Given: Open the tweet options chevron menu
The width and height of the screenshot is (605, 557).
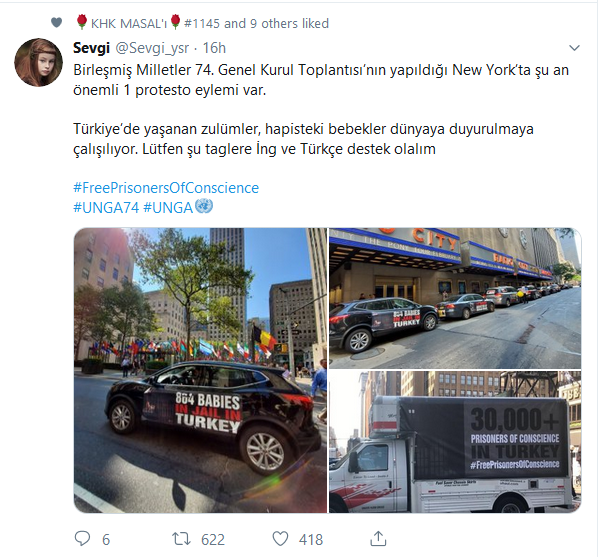Looking at the screenshot, I should pos(574,48).
